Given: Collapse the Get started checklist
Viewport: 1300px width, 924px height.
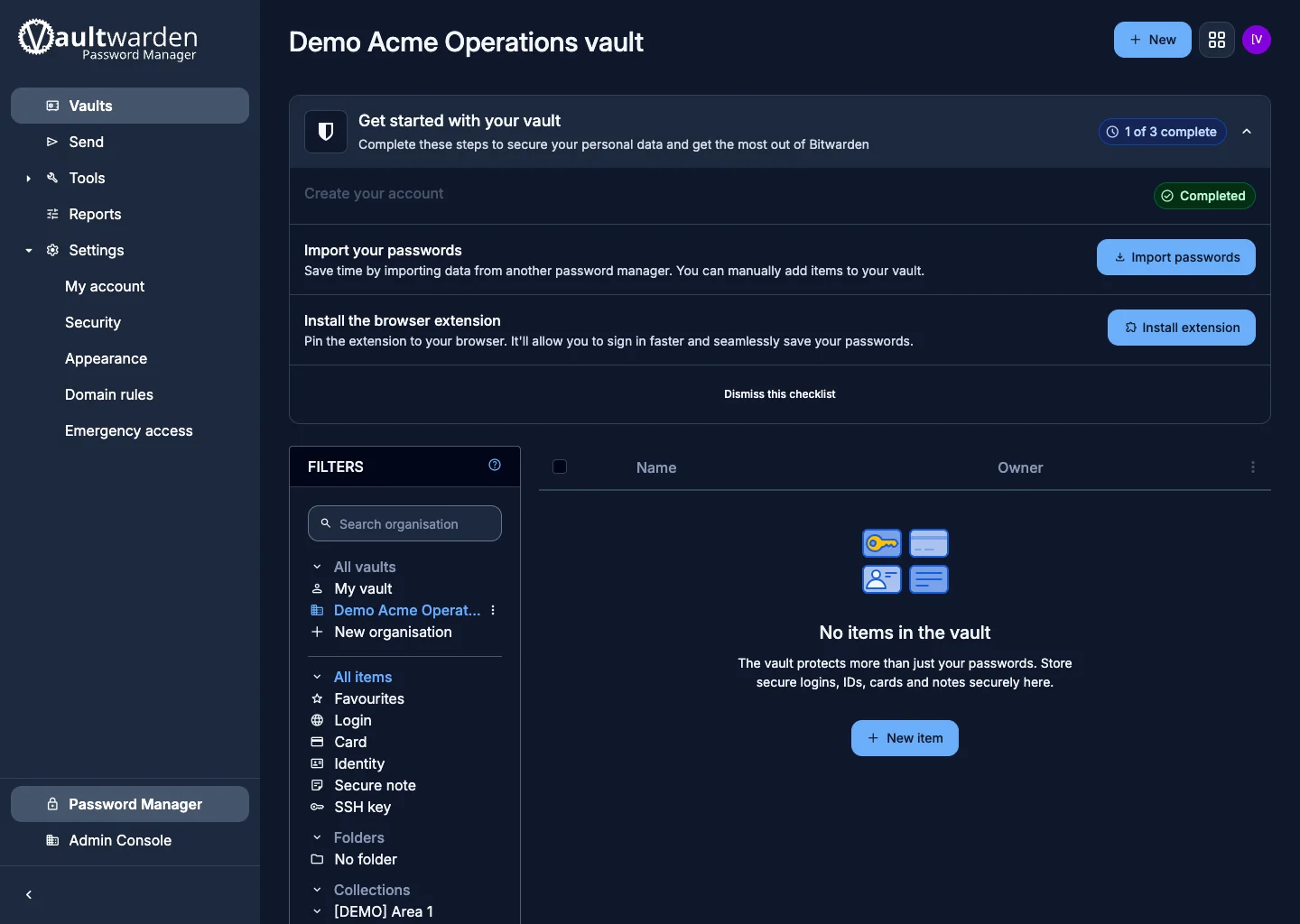Looking at the screenshot, I should (x=1247, y=132).
